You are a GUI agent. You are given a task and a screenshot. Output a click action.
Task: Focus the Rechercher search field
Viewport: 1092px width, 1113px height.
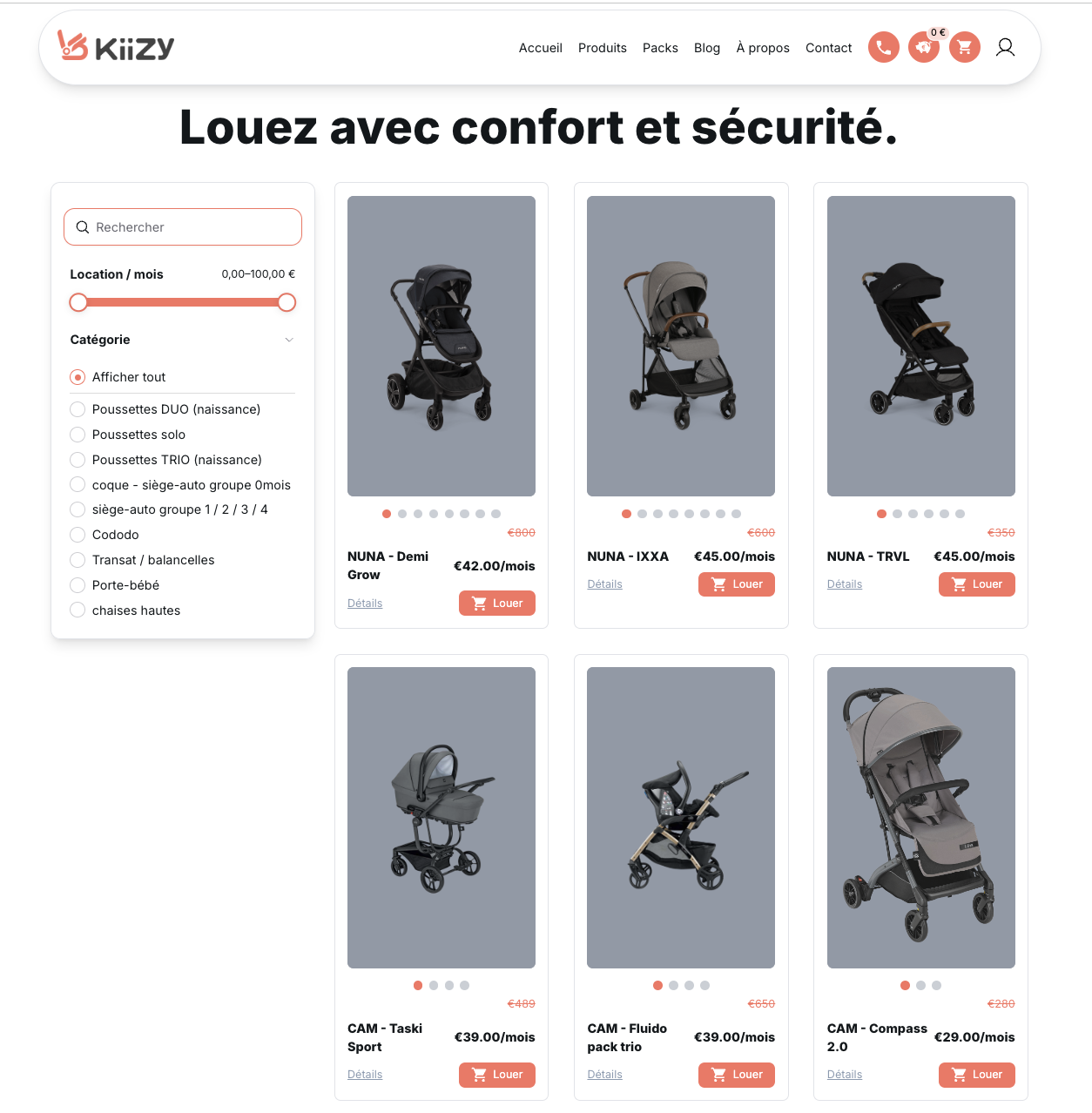[183, 227]
